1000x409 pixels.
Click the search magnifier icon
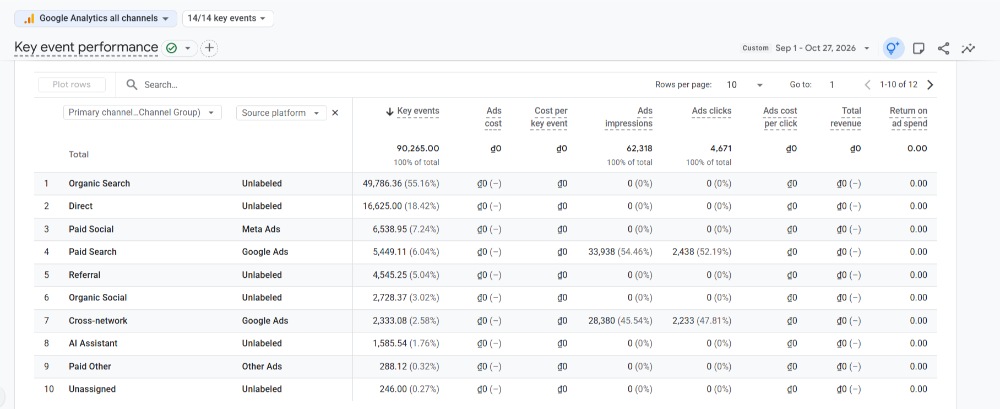coord(132,85)
